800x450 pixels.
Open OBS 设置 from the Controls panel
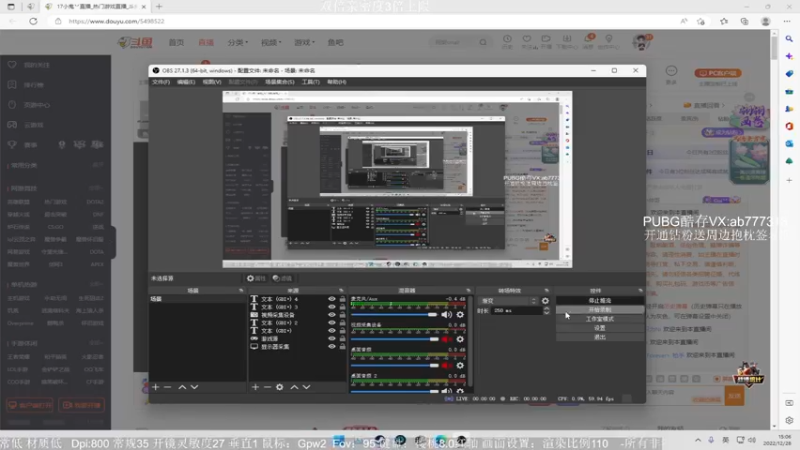pos(599,328)
